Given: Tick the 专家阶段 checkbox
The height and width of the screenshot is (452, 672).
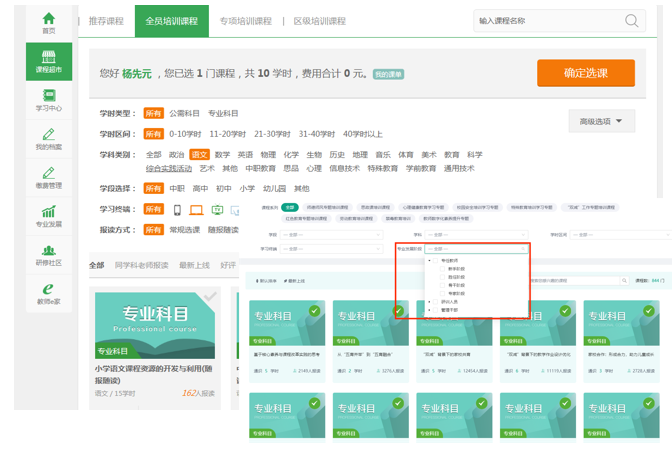Looking at the screenshot, I should click(x=442, y=293).
